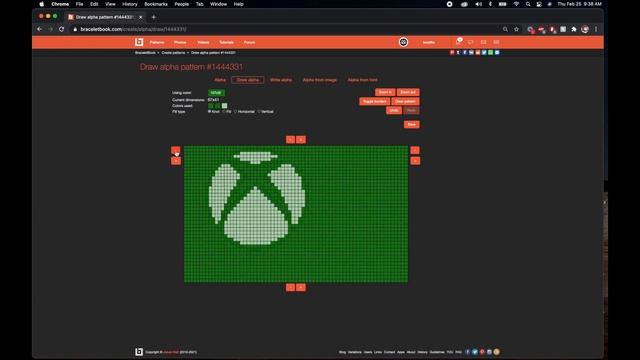Click the left stepper button below the pattern grid

click(x=290, y=287)
